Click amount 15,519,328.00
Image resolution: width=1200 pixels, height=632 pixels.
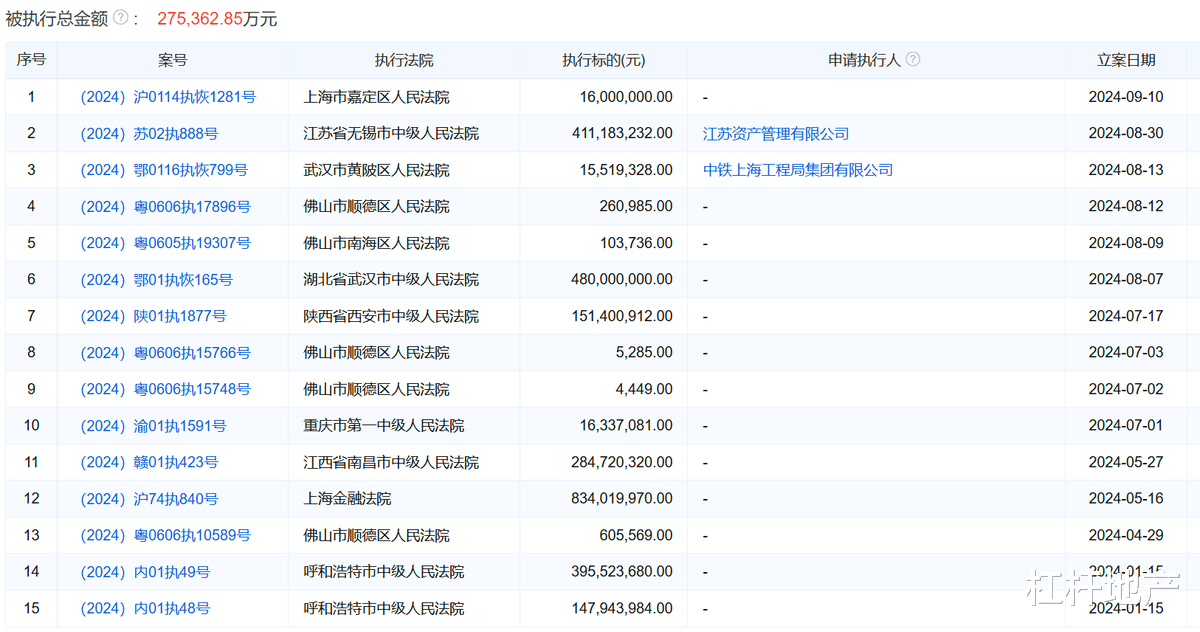coord(626,170)
